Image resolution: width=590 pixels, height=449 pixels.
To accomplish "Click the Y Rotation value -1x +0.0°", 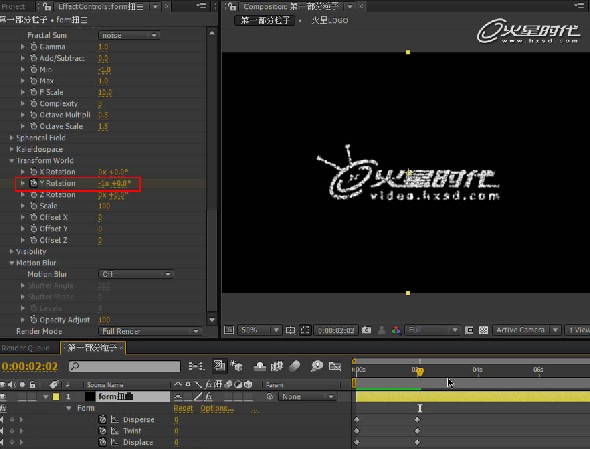I will pyautogui.click(x=114, y=183).
